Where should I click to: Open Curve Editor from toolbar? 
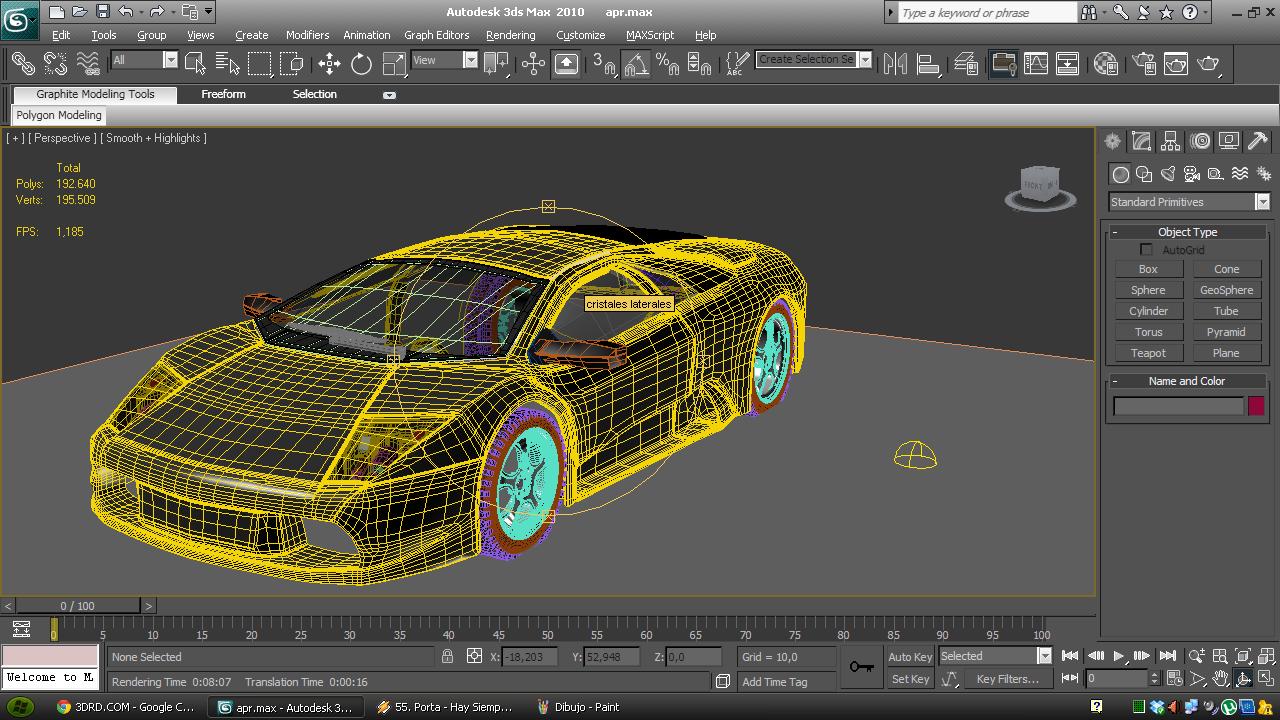[x=1036, y=64]
